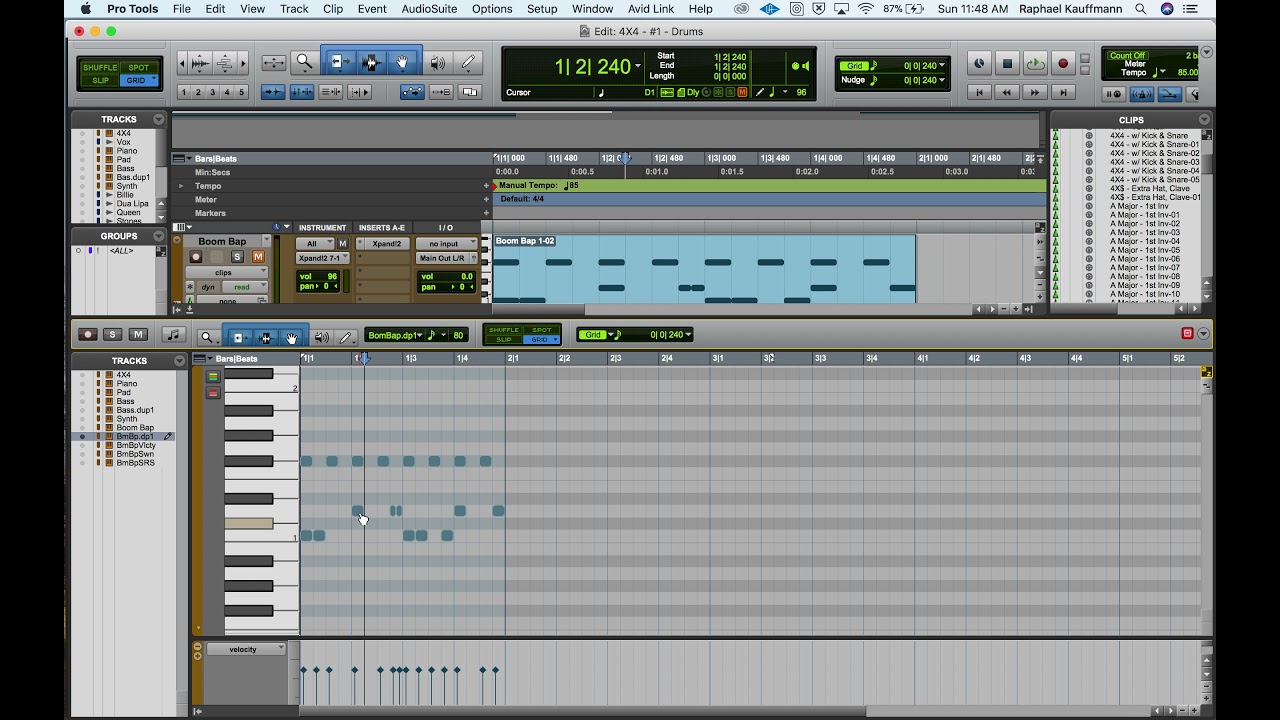Enable Spot edit mode in top toolbar
The image size is (1280, 720).
[x=138, y=68]
